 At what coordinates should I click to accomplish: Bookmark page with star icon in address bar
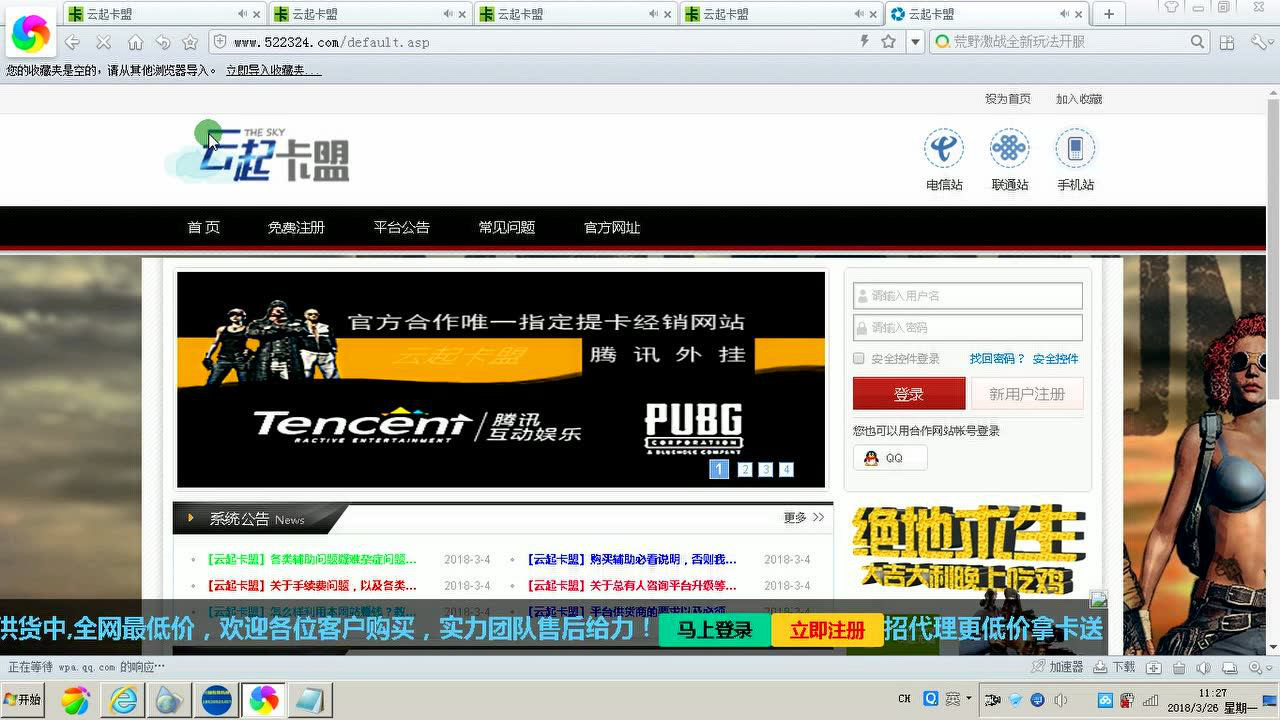(888, 41)
